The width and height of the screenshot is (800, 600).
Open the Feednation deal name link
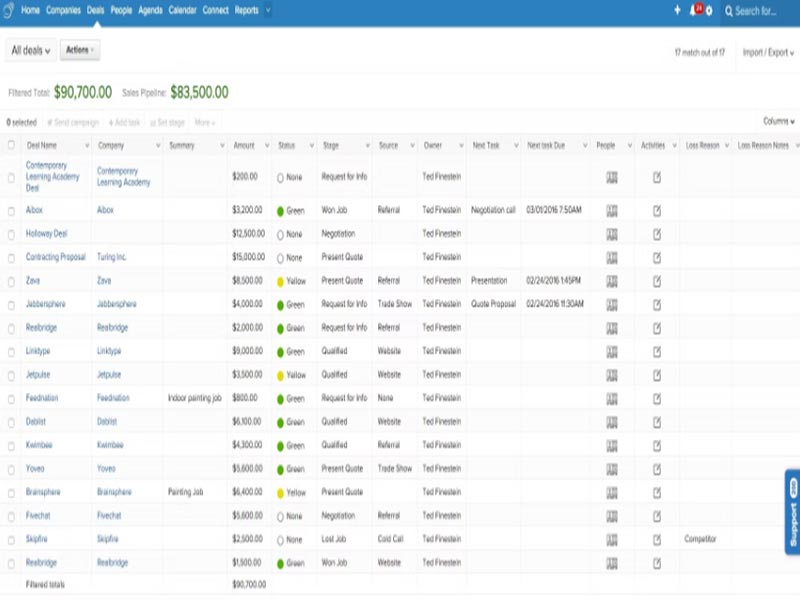(43, 398)
